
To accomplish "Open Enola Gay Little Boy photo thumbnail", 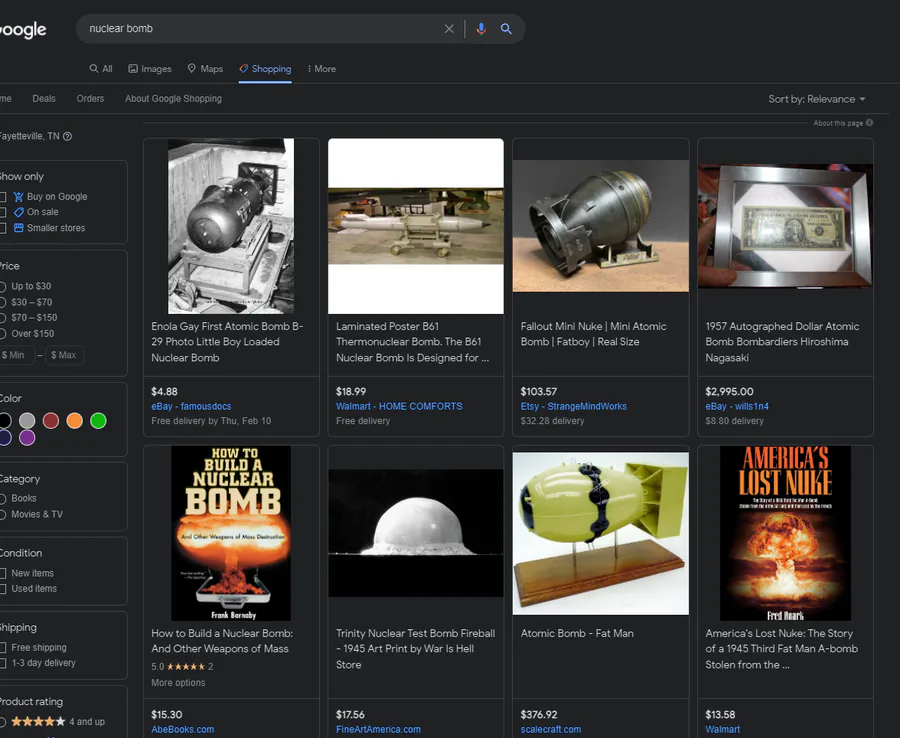I will (x=231, y=226).
